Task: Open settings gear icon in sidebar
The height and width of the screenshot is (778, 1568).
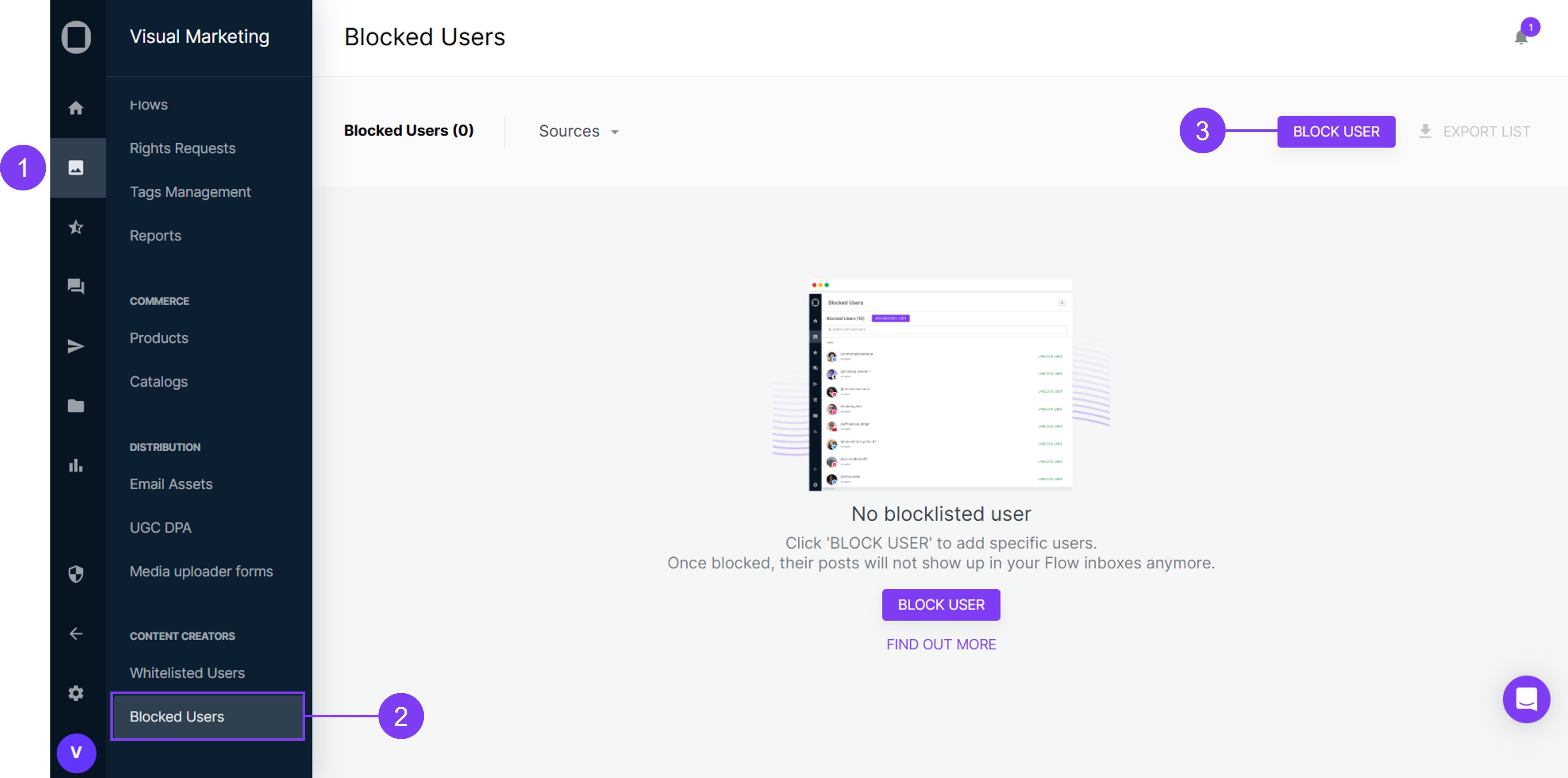Action: (75, 693)
